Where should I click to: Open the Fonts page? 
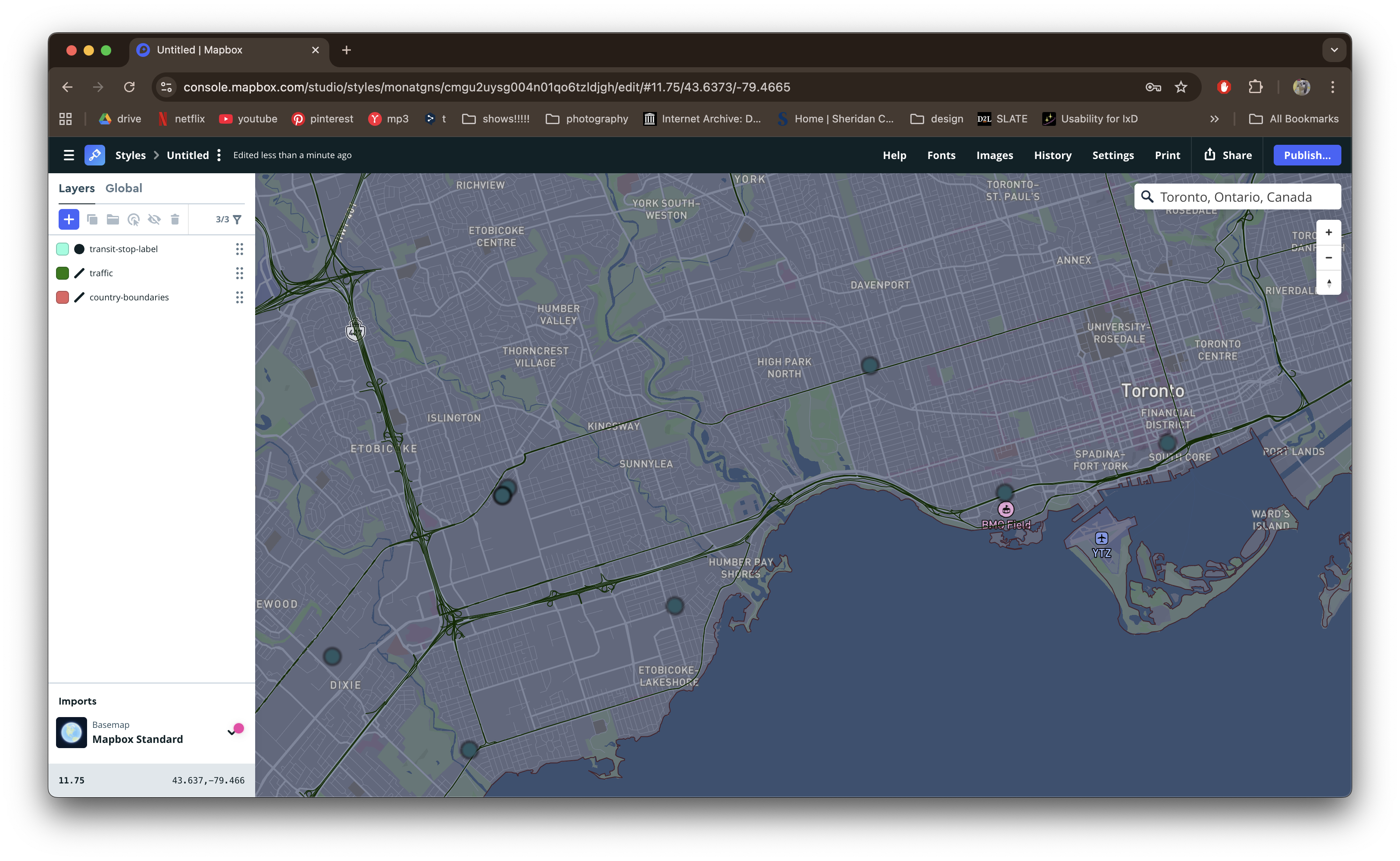tap(941, 154)
